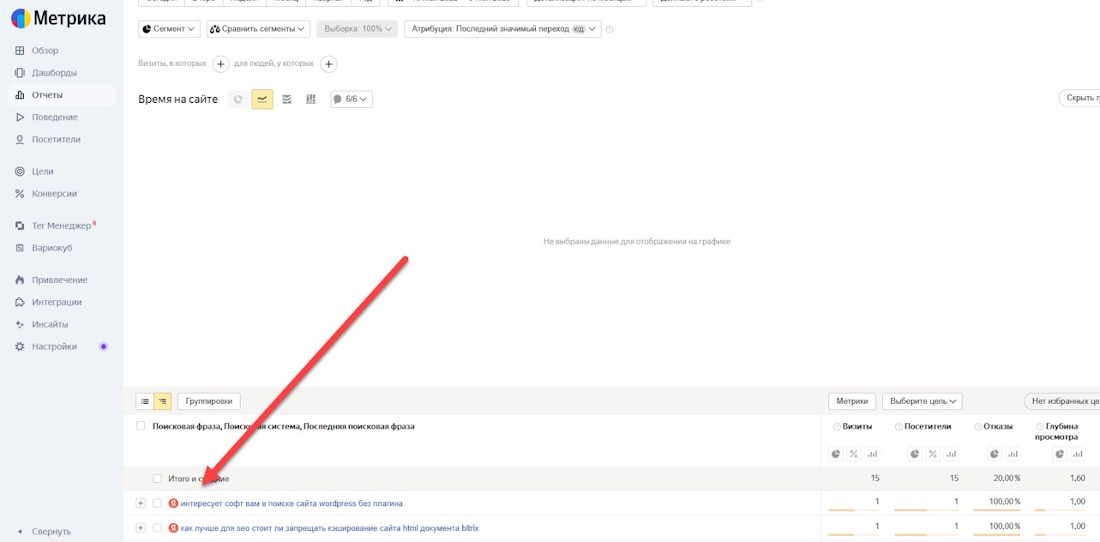Image resolution: width=1100 pixels, height=542 pixels.
Task: Click percent icon under Визиты column
Action: [x=854, y=454]
